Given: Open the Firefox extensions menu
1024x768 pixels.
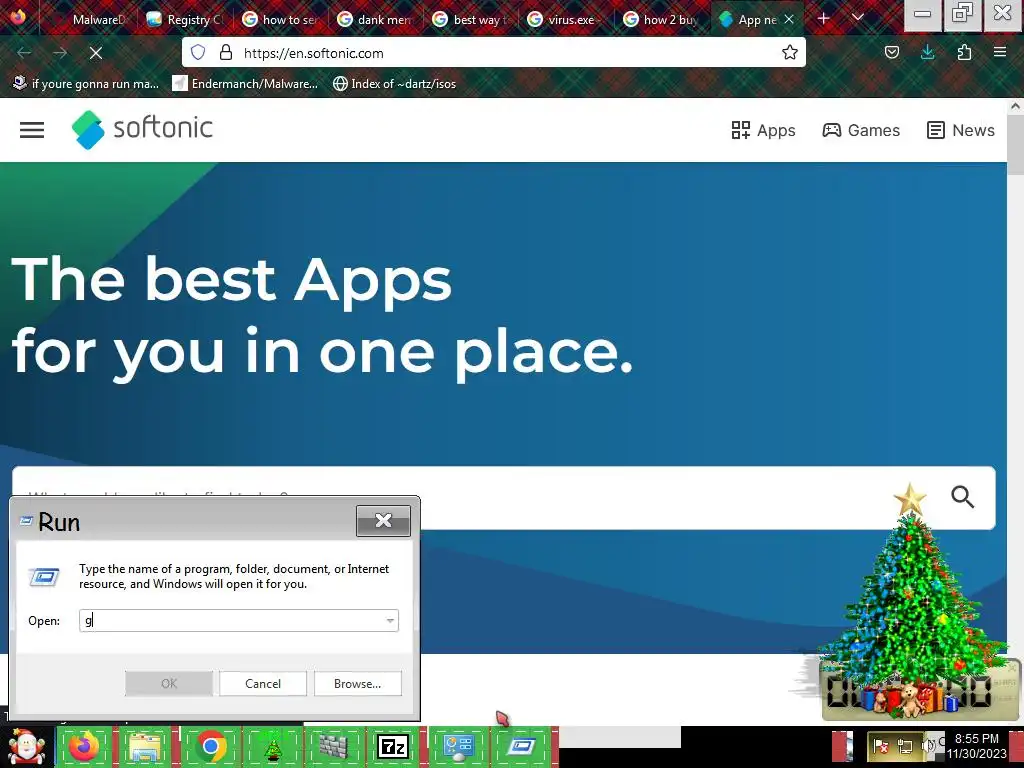Looking at the screenshot, I should coord(964,52).
